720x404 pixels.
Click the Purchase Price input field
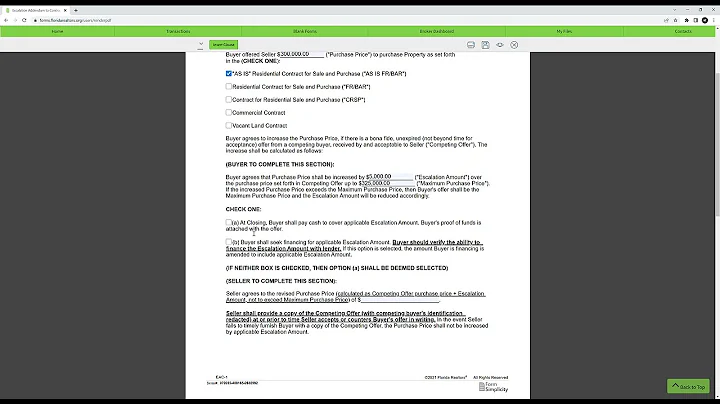[302, 54]
